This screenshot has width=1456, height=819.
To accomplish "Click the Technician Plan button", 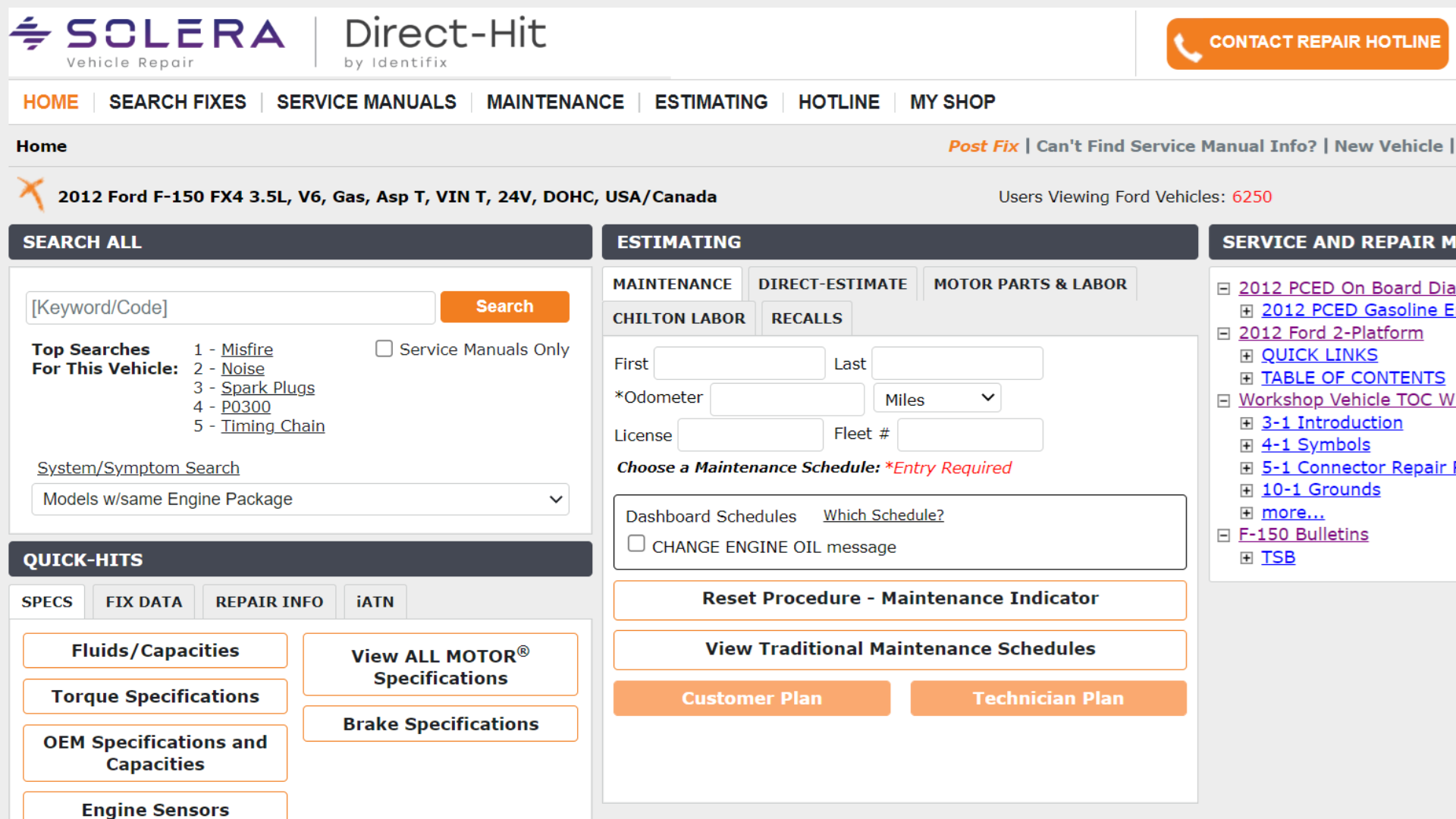I will 1048,698.
